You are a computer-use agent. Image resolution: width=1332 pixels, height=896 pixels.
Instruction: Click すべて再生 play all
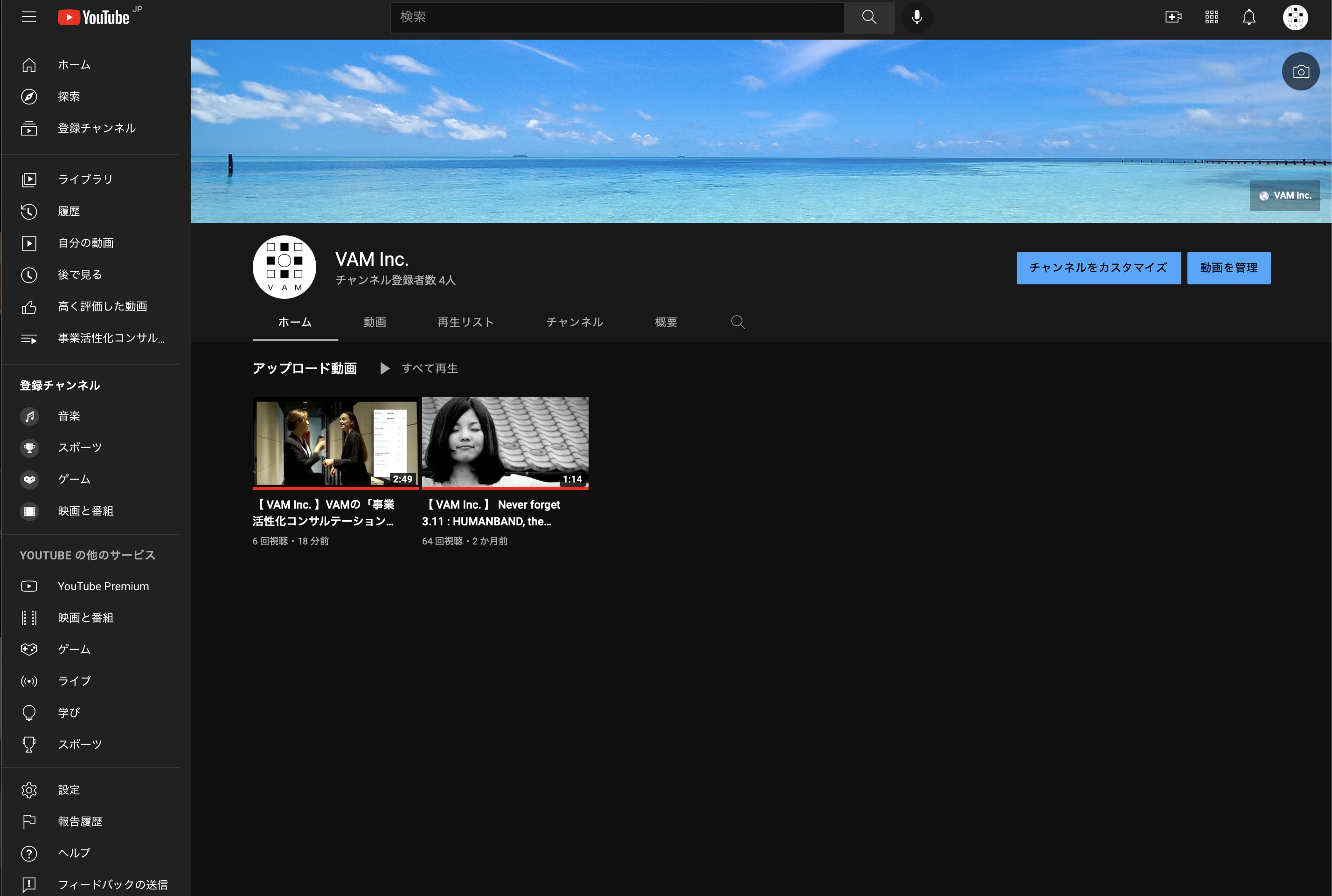419,369
